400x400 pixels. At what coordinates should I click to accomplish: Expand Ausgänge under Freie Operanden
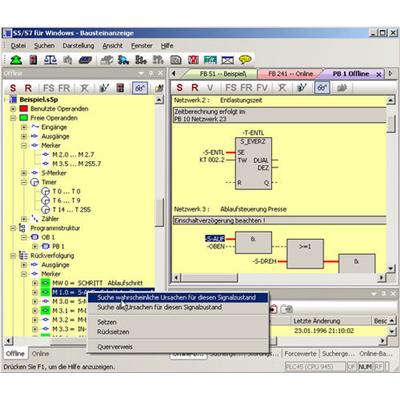(x=24, y=136)
